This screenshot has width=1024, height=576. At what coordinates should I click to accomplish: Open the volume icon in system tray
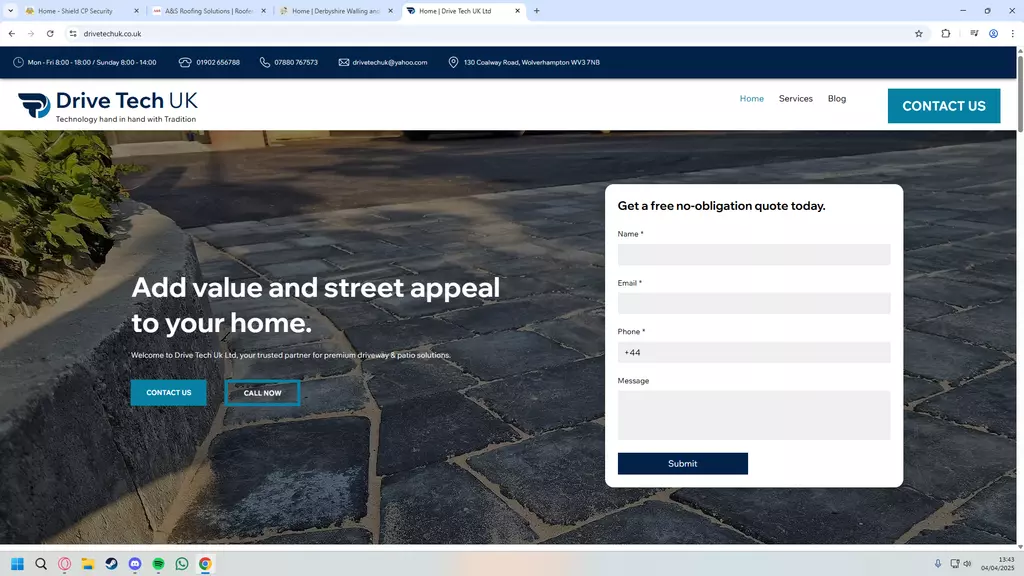967,564
